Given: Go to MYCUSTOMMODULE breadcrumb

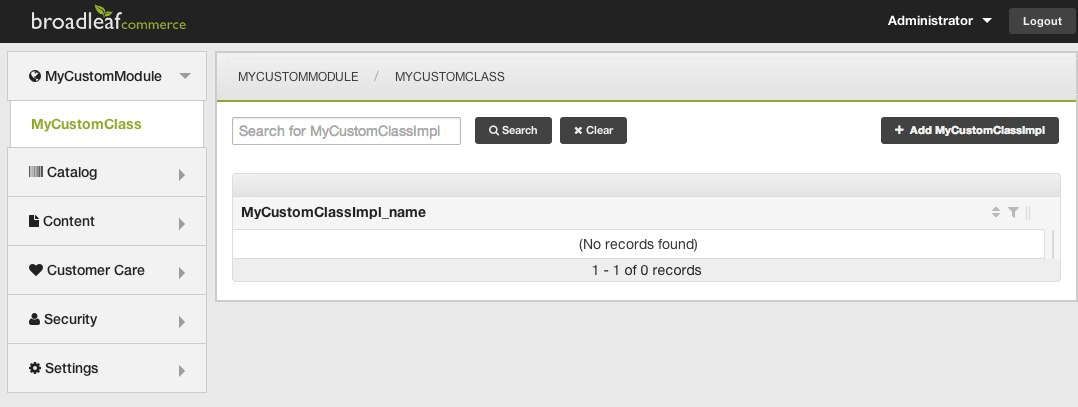Looking at the screenshot, I should [298, 76].
